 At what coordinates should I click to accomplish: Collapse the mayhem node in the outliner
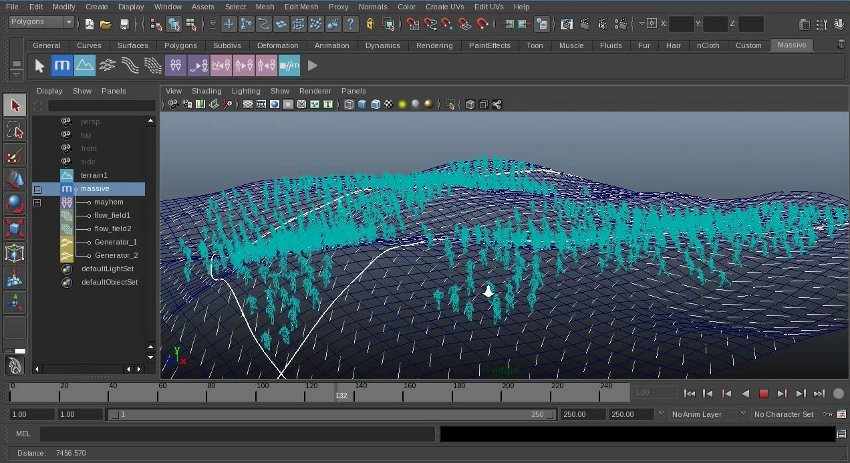(38, 202)
